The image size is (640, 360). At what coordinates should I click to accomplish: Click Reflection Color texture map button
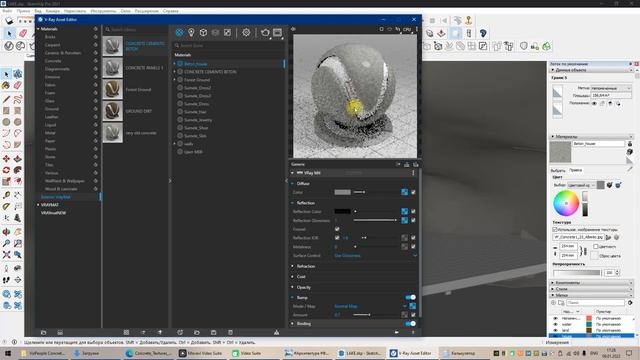404,211
